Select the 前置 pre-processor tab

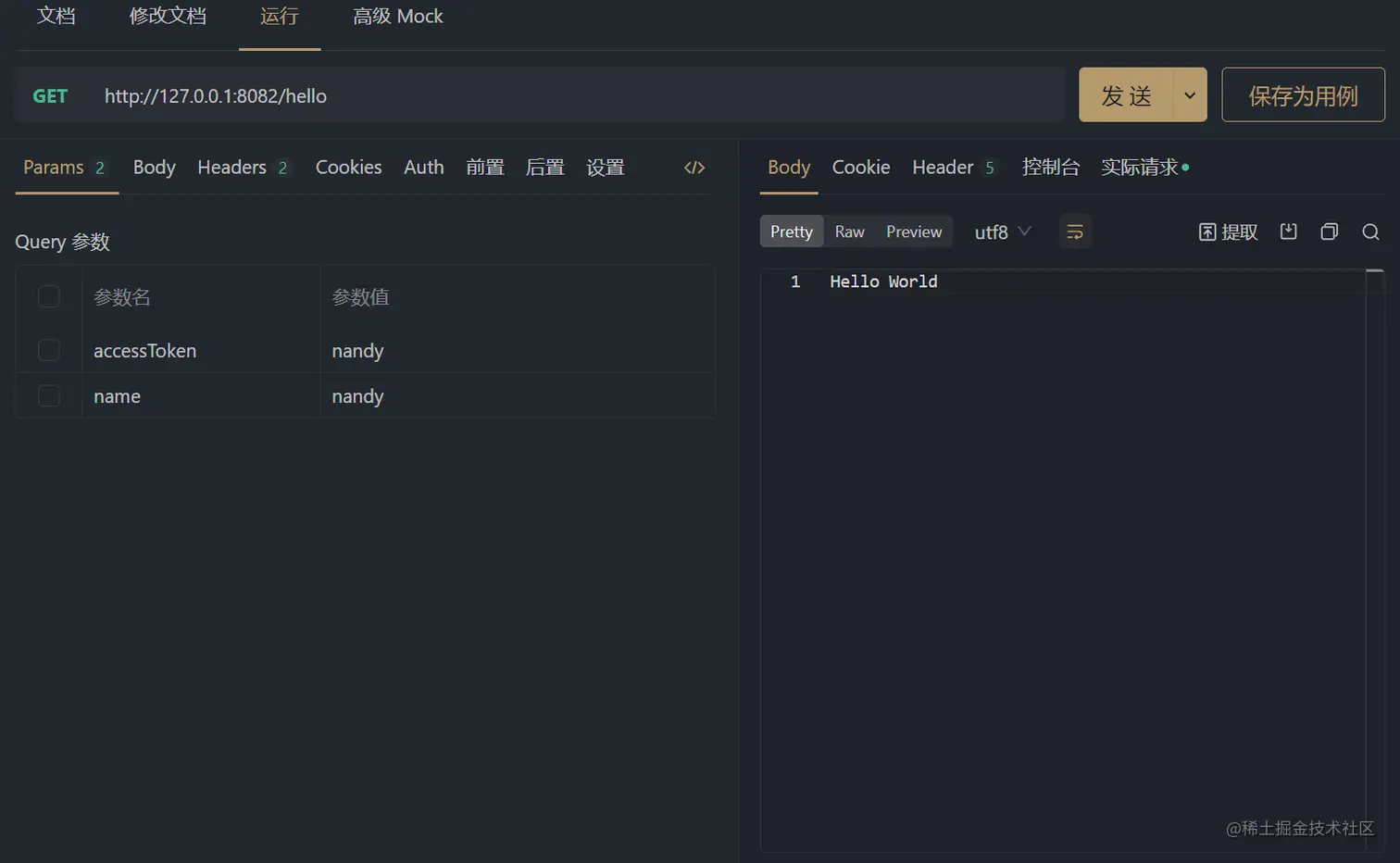485,168
